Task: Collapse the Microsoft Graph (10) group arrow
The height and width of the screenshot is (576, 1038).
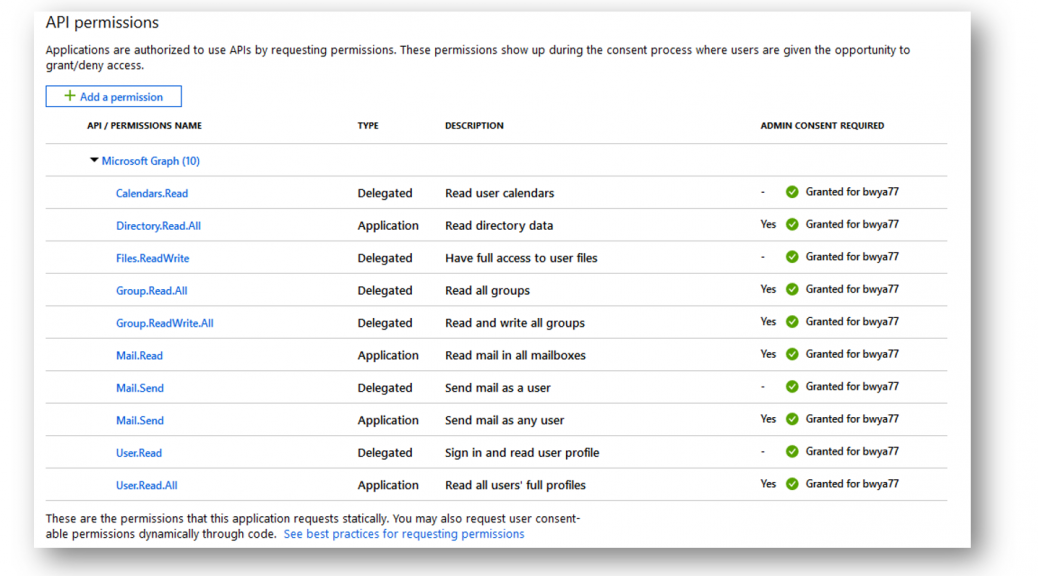Action: click(x=94, y=160)
